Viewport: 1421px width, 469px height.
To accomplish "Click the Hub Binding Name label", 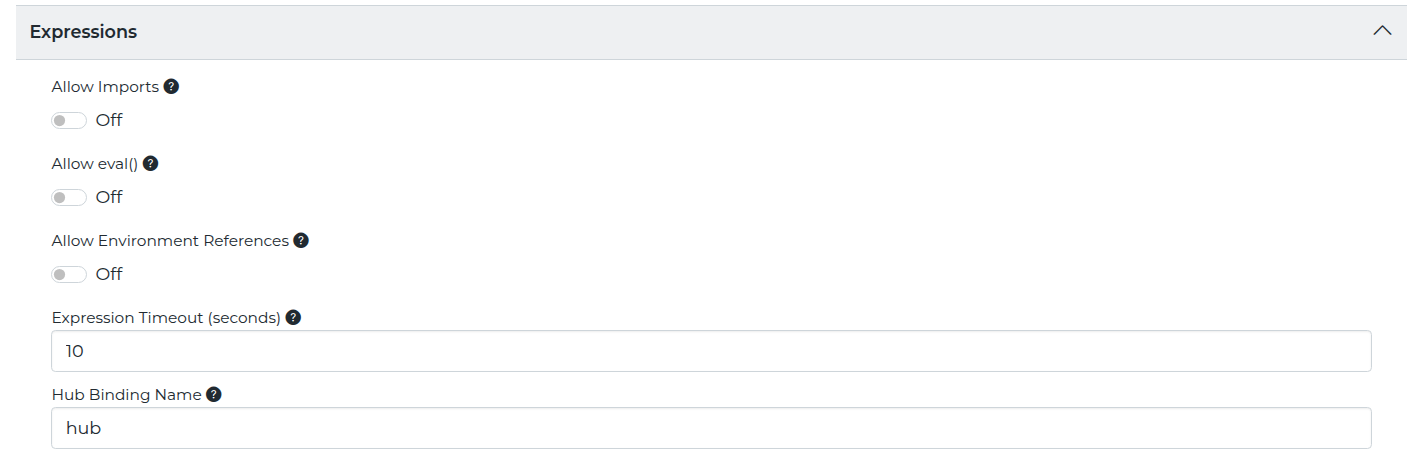I will tap(127, 395).
